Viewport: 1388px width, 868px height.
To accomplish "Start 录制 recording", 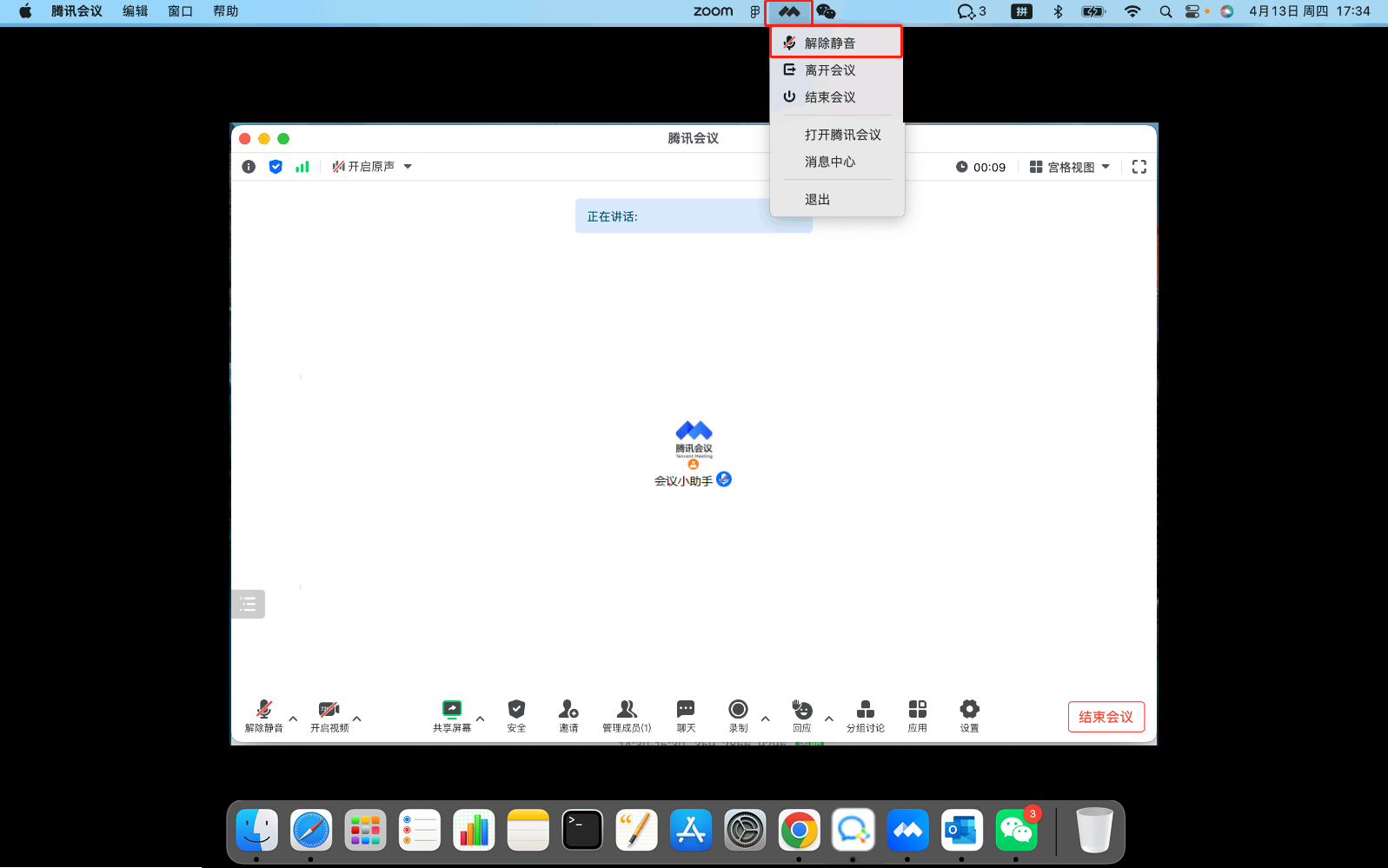I will tap(738, 716).
